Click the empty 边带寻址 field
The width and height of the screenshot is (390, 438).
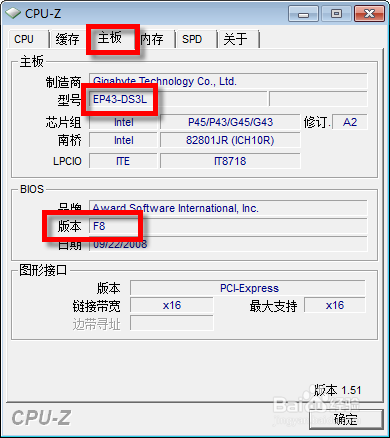(x=172, y=323)
